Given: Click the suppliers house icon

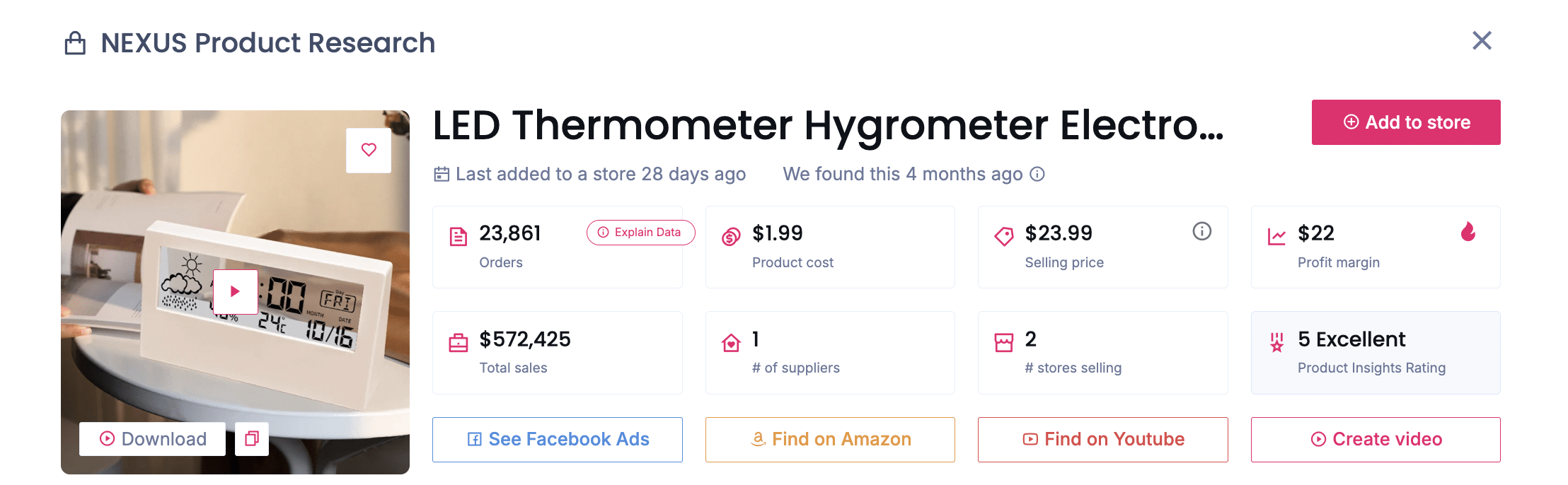Looking at the screenshot, I should [x=731, y=343].
